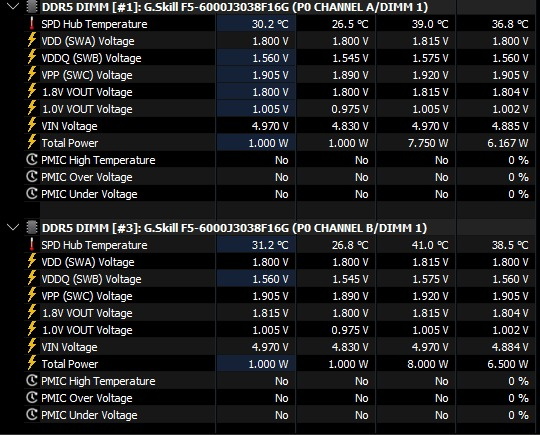Click the memory chip icon for DIMM #1

click(x=32, y=7)
